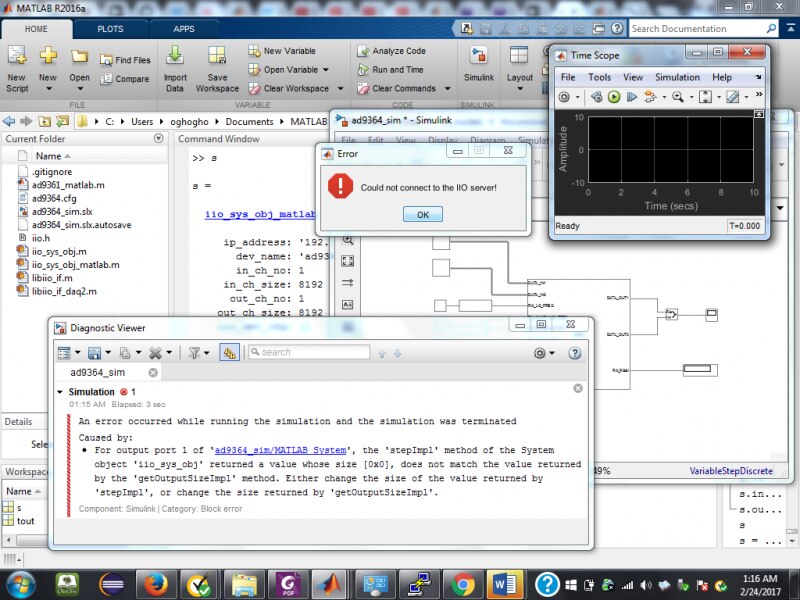Open the Simulation menu in Time Scope
The image size is (800, 600).
677,77
